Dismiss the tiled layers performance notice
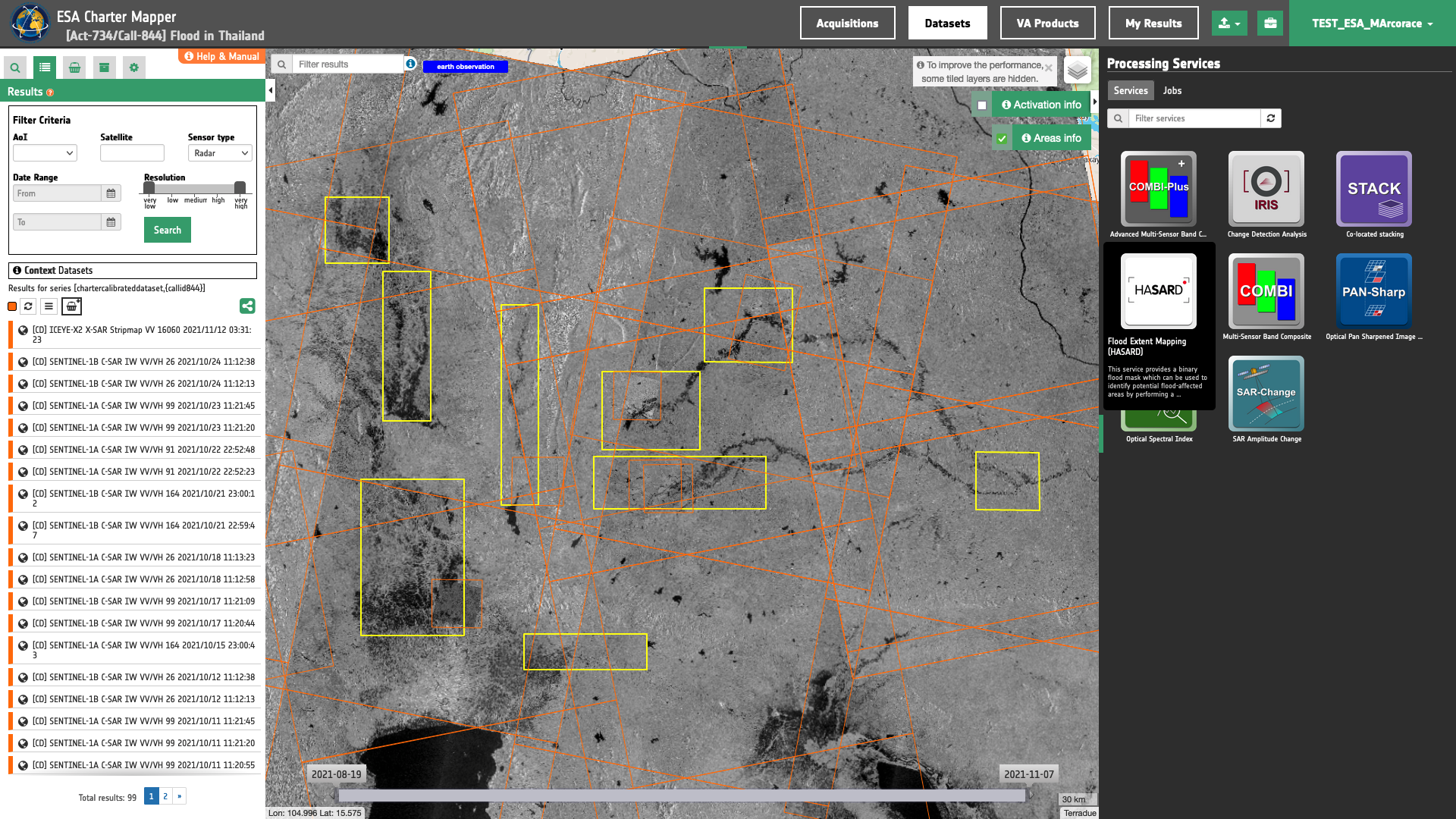 pyautogui.click(x=1048, y=68)
